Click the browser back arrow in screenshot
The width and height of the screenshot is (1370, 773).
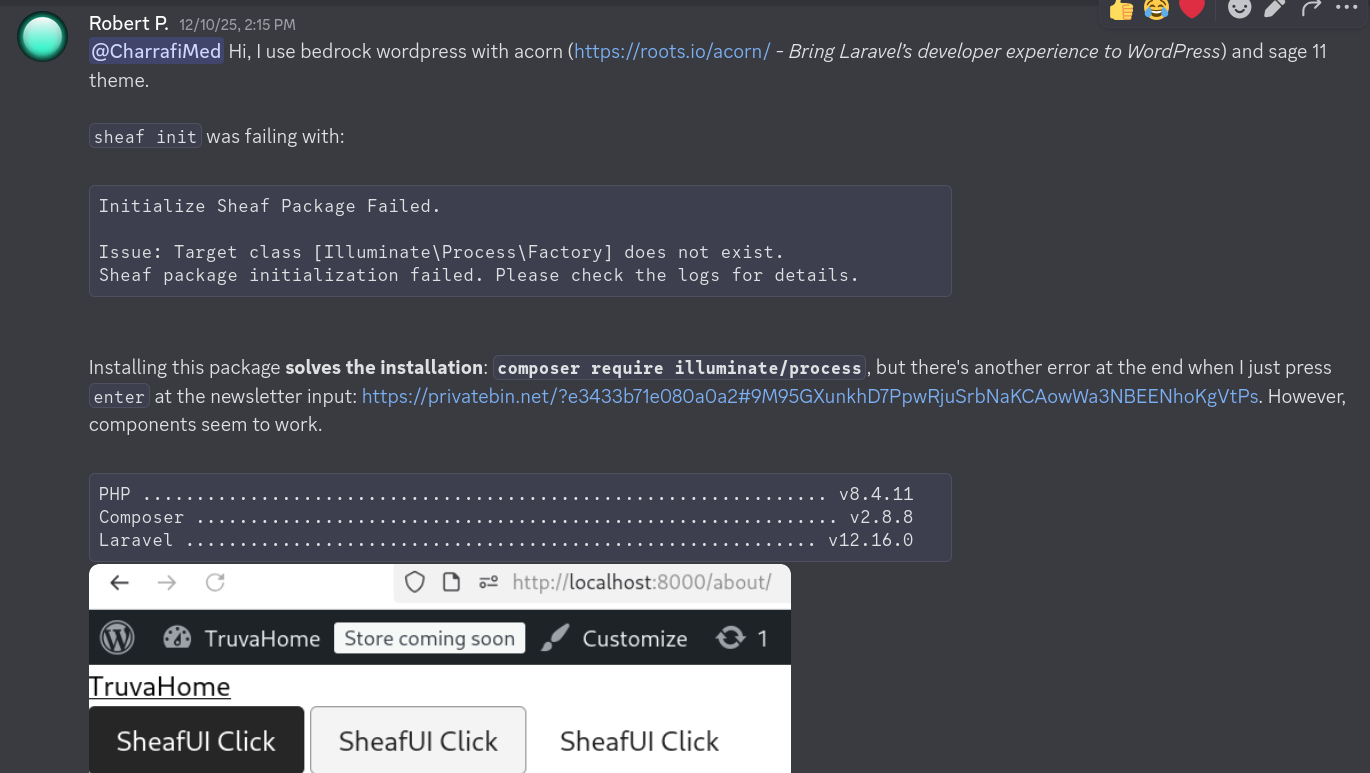120,582
